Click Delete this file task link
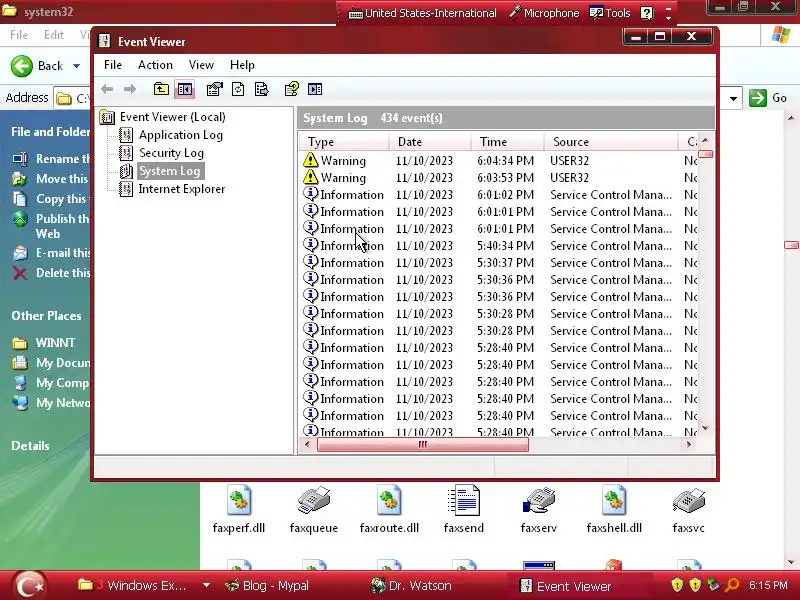Screen dimensions: 800x600 tap(51, 273)
